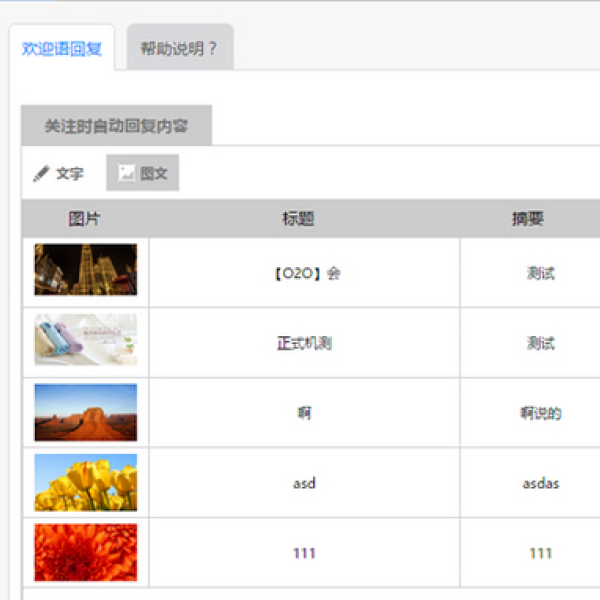The width and height of the screenshot is (600, 600).
Task: Select the 关注时自动回复内容 section tab
Action: (117, 126)
